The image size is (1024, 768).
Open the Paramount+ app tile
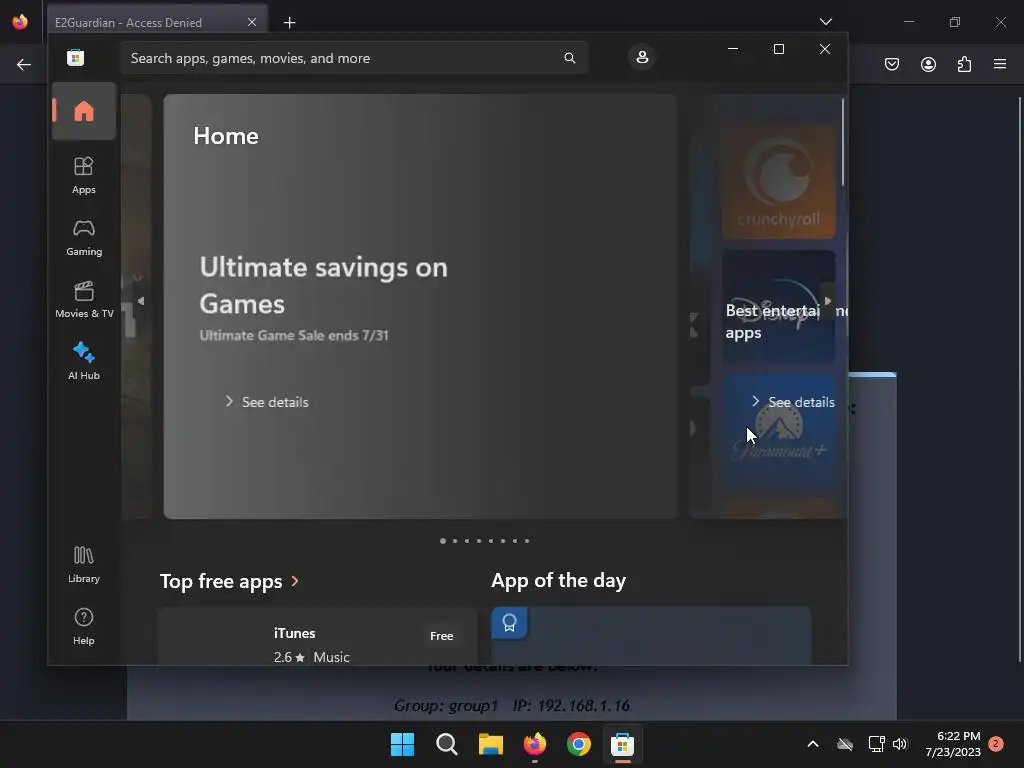[778, 431]
